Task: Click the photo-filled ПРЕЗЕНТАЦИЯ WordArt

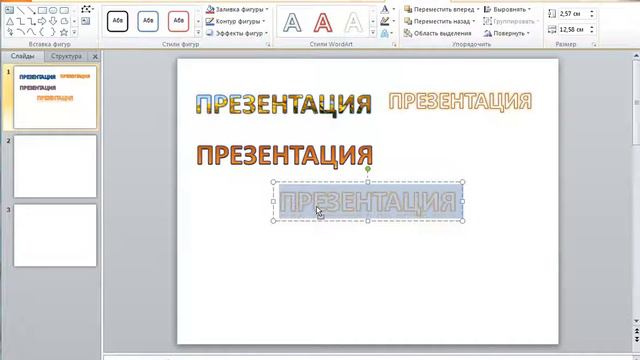Action: [x=284, y=104]
